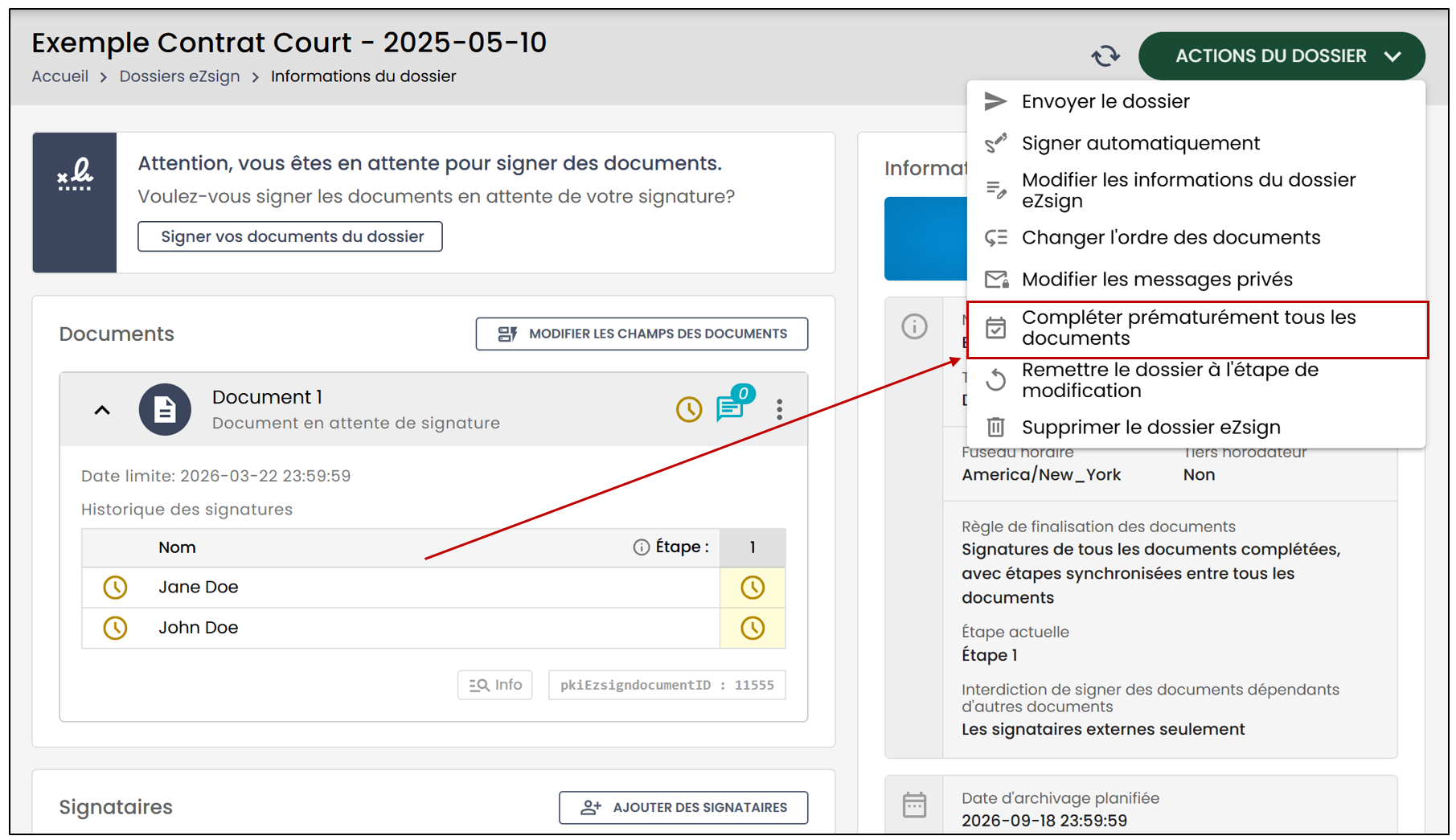1456x840 pixels.
Task: Click the Document 1 pending clock status icon
Action: (x=688, y=409)
